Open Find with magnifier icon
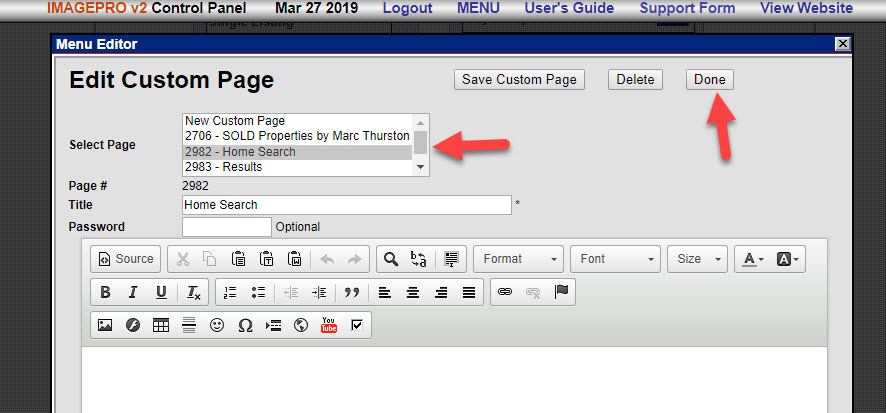This screenshot has height=413, width=886. [390, 259]
